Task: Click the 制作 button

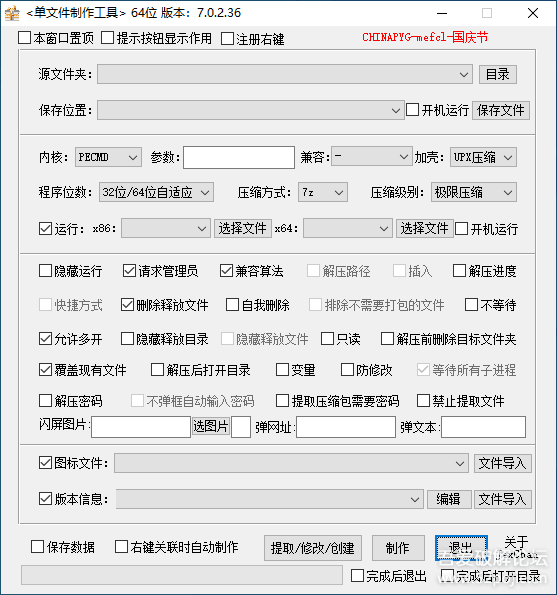Action: [398, 548]
